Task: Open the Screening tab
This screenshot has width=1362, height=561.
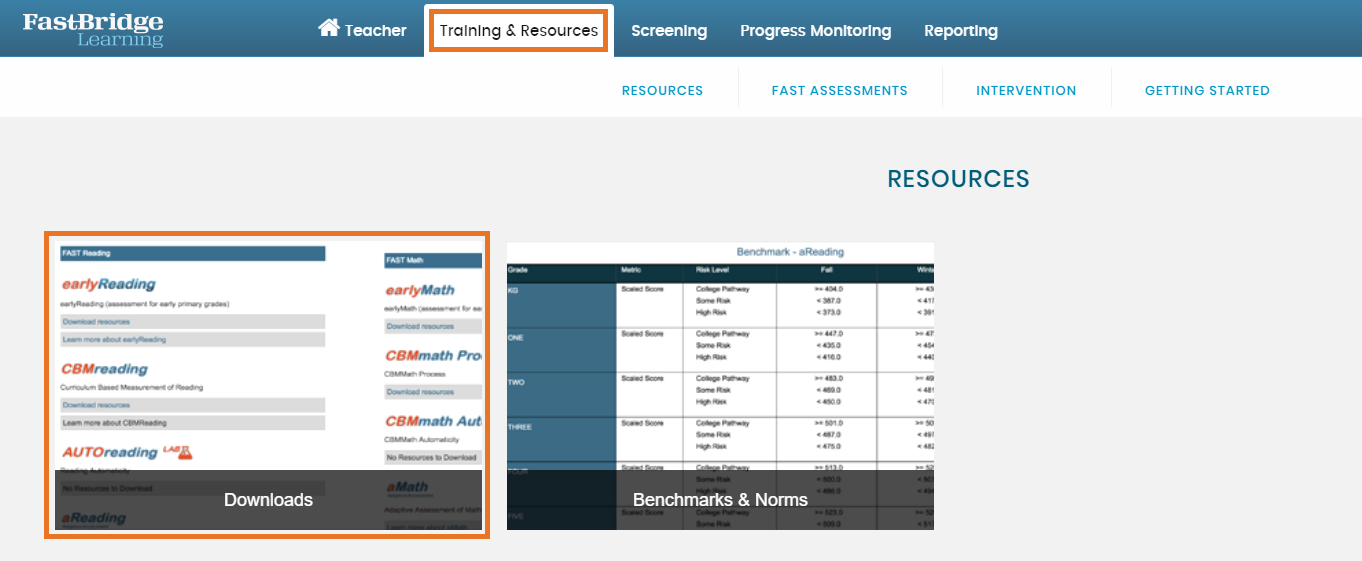Action: click(x=669, y=30)
